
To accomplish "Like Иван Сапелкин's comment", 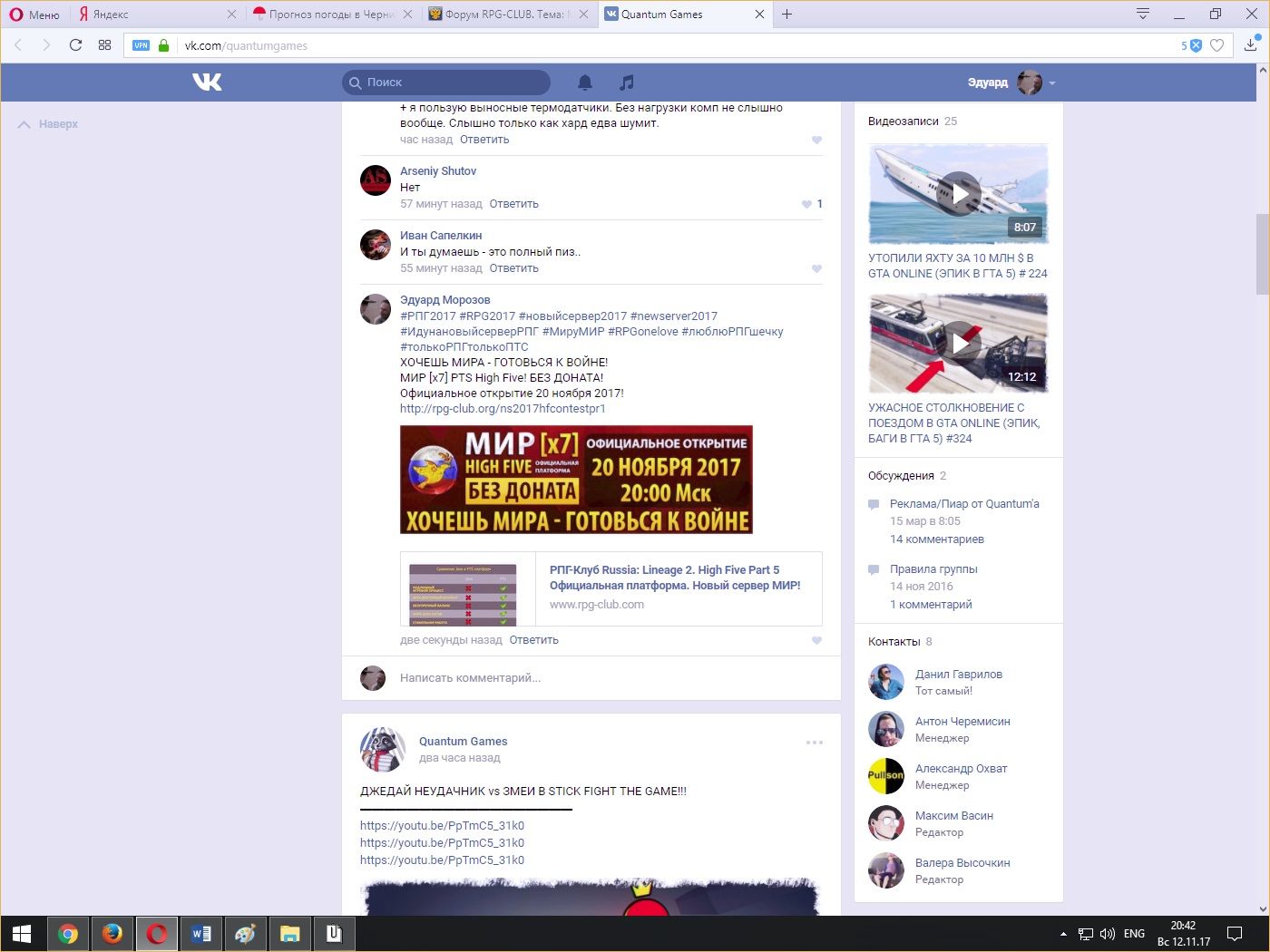I will (x=816, y=268).
